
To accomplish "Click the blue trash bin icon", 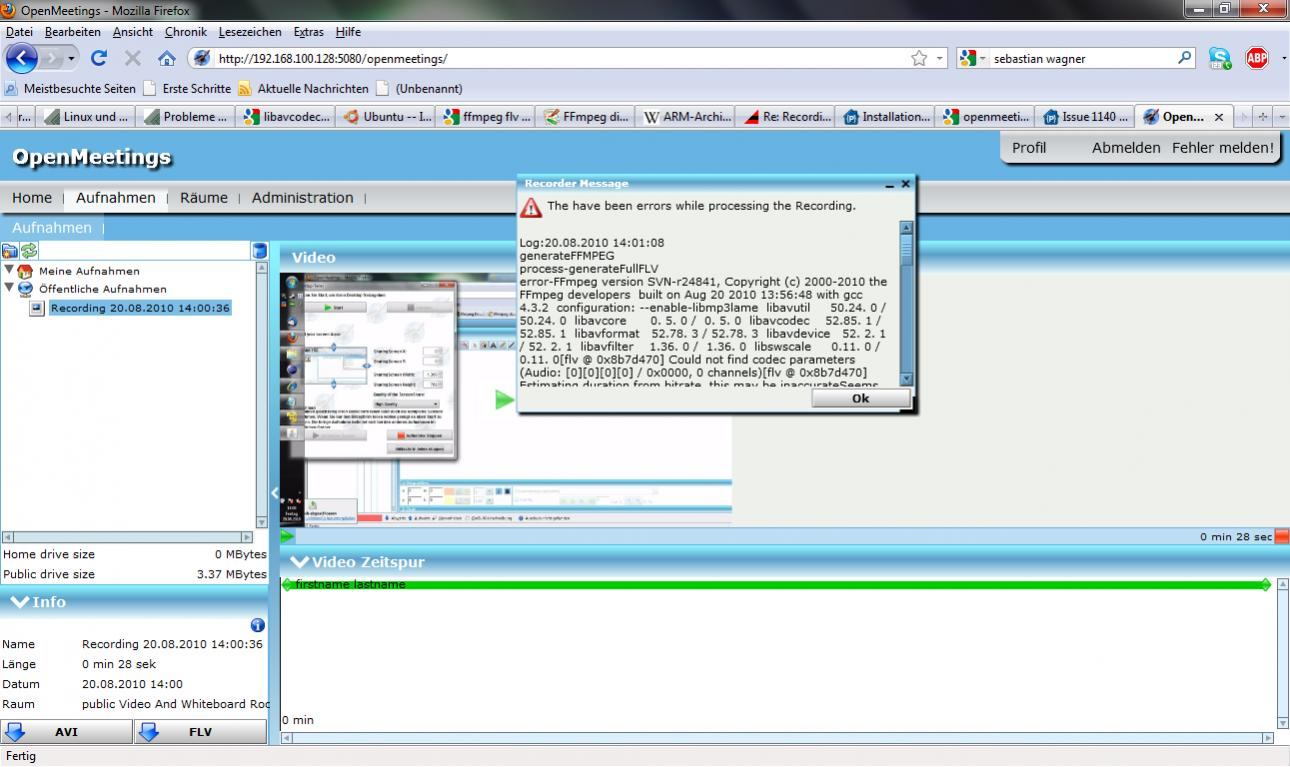I will [x=260, y=251].
